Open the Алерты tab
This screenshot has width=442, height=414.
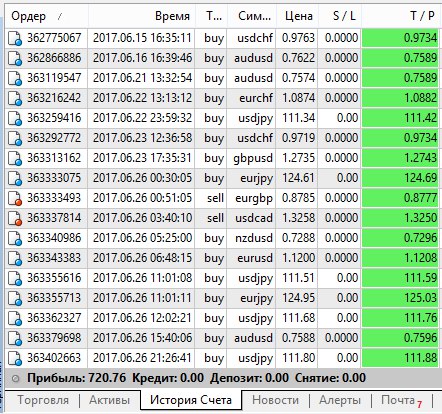click(340, 400)
